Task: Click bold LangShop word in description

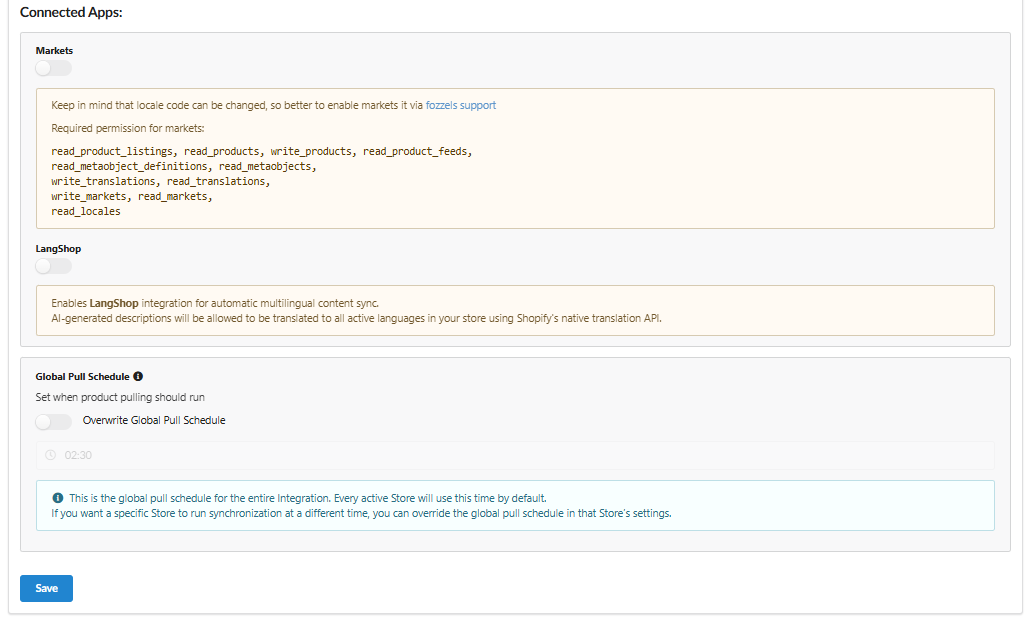Action: click(x=115, y=303)
